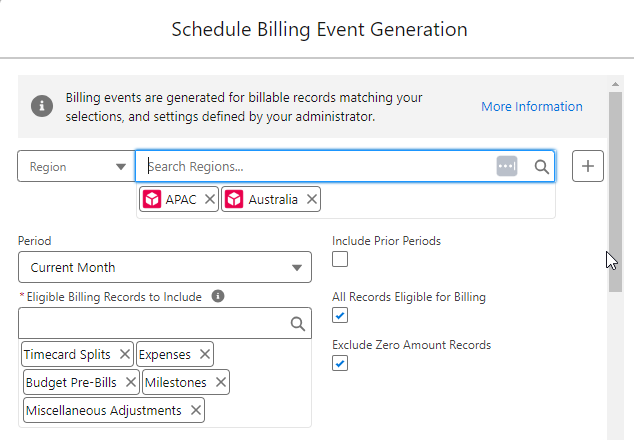Open the More Information link
The width and height of the screenshot is (634, 440).
coord(531,106)
